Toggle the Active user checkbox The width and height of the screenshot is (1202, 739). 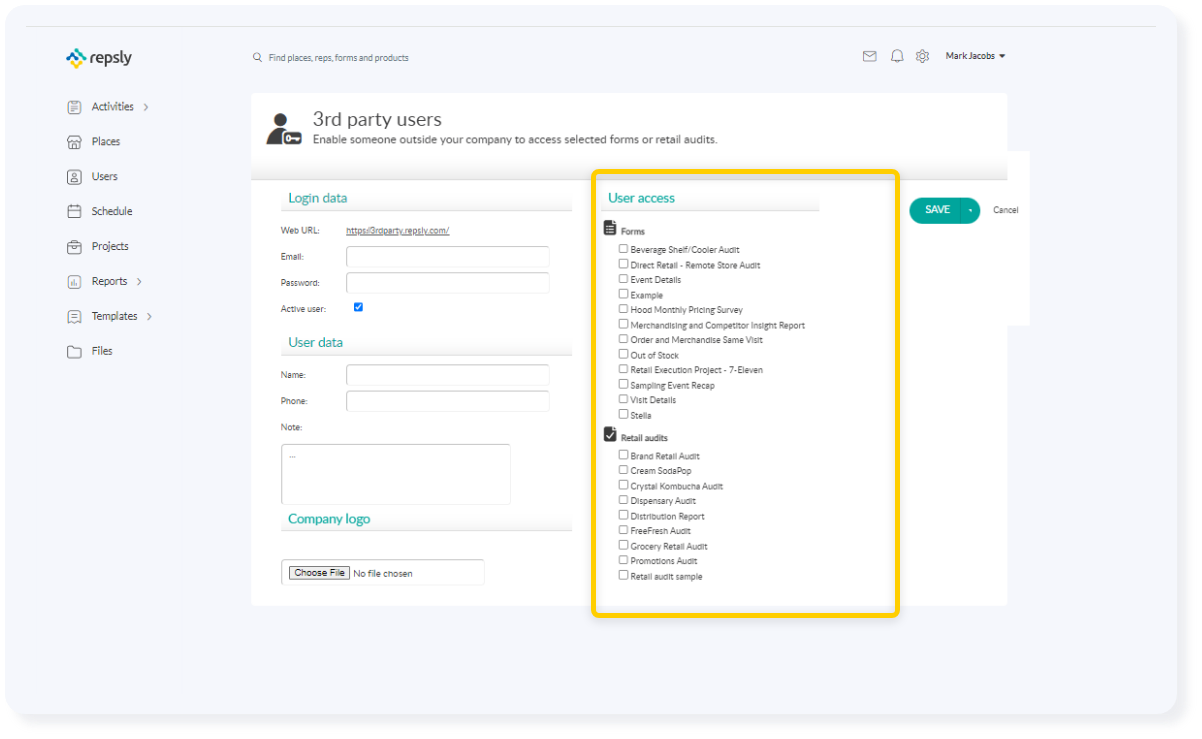pos(359,307)
